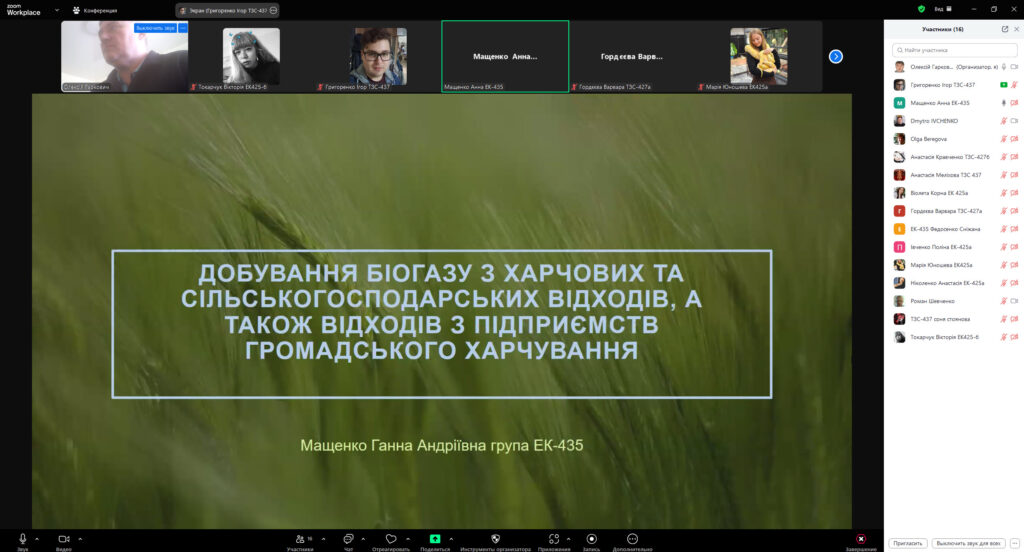Select participant Роман Шевченко
Viewport: 1024px width, 552px height.
tap(954, 301)
